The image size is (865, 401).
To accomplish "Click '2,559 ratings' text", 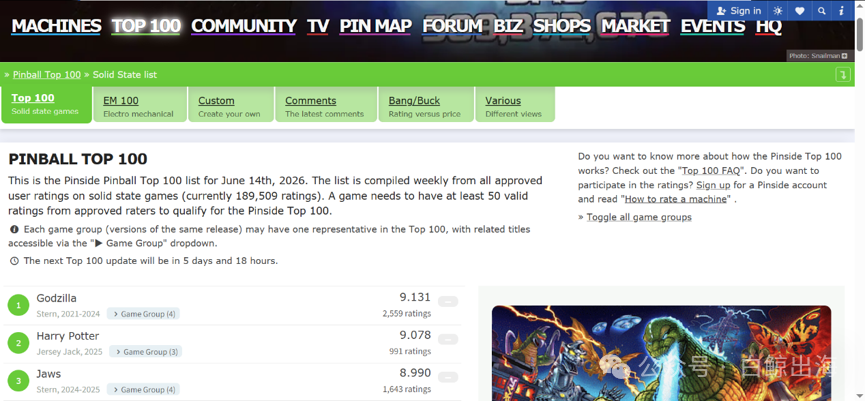I will click(407, 313).
